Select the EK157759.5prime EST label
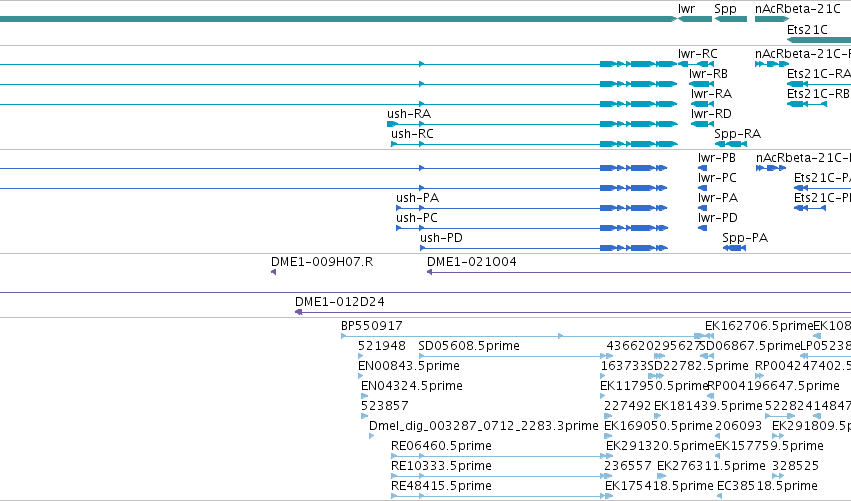 point(769,446)
